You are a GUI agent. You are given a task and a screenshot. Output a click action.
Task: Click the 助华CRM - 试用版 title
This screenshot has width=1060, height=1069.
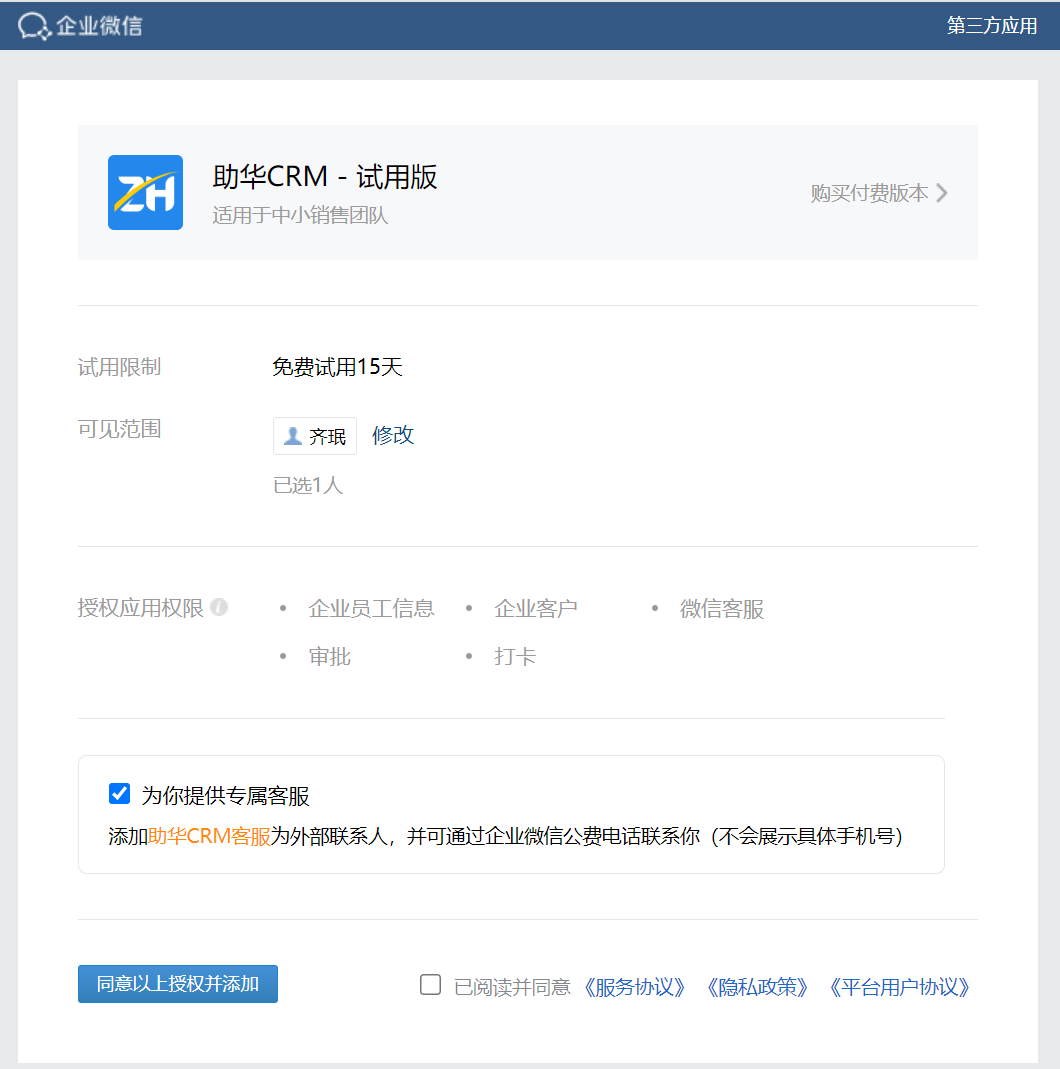tap(324, 177)
